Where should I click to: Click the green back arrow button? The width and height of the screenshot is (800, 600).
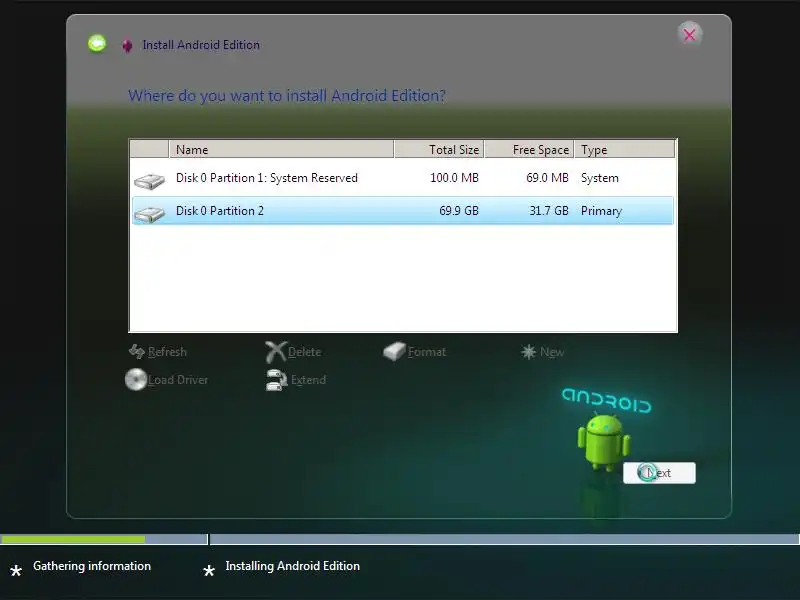click(97, 43)
